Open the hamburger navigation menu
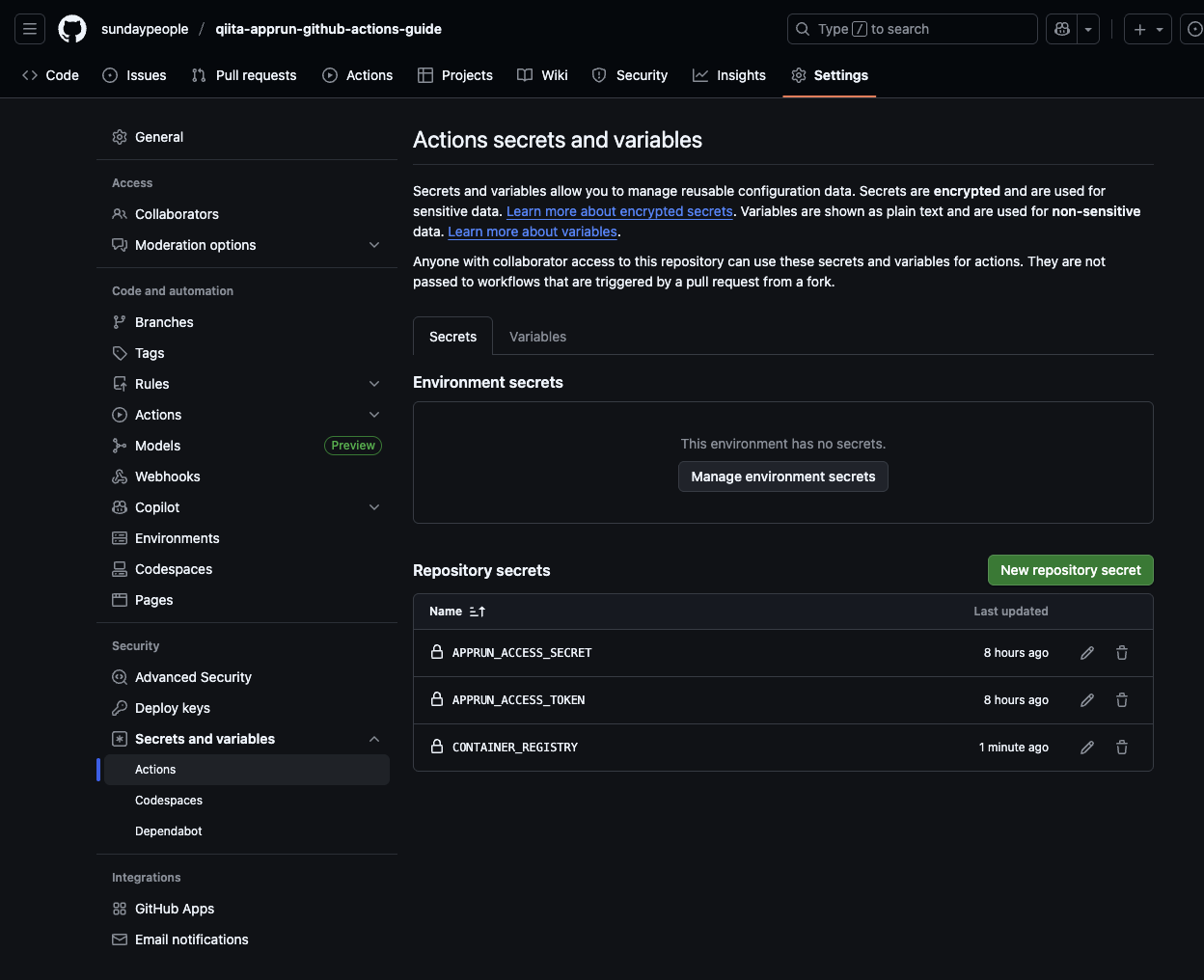 (30, 29)
